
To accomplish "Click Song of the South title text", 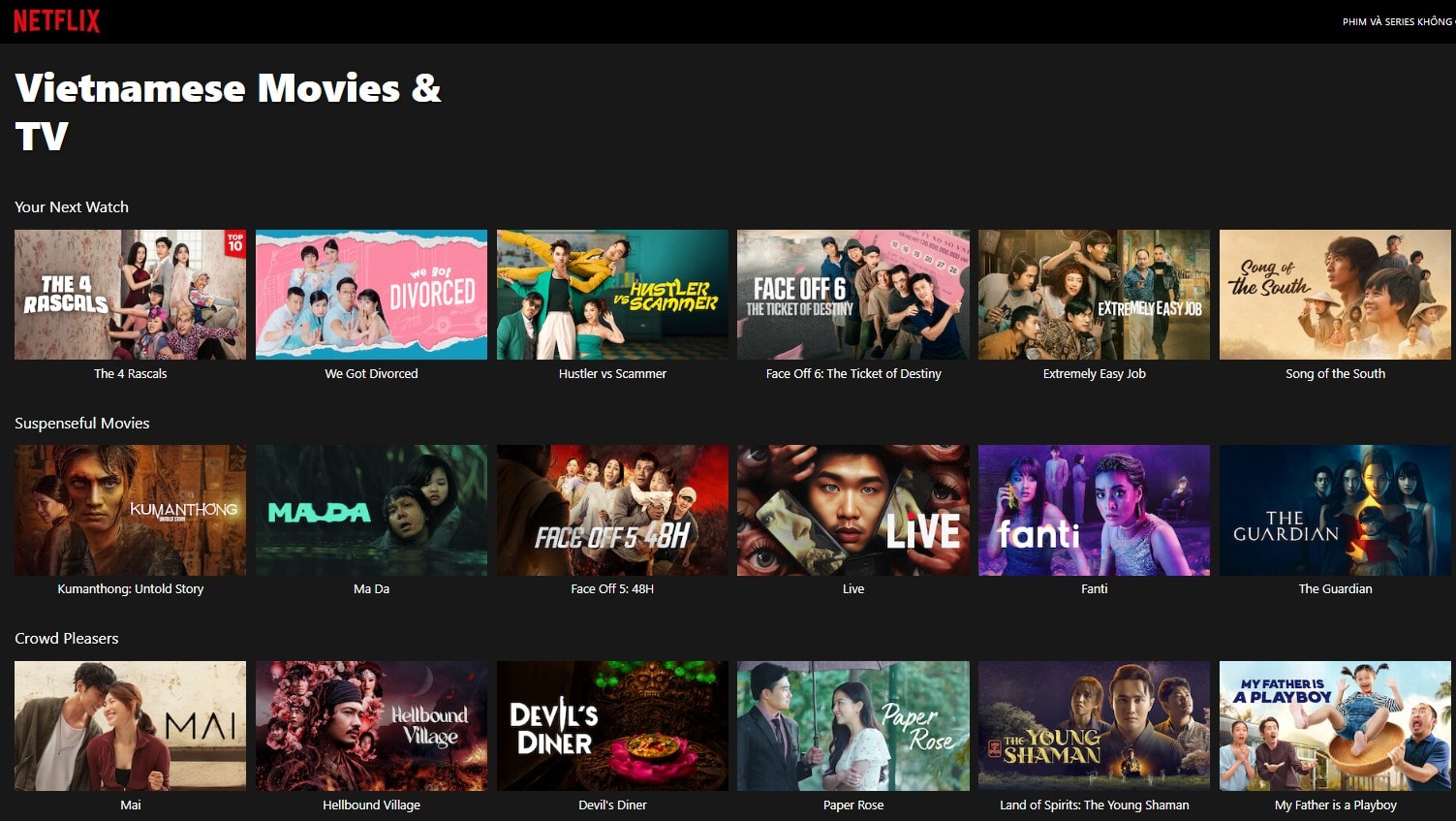I will [1335, 374].
